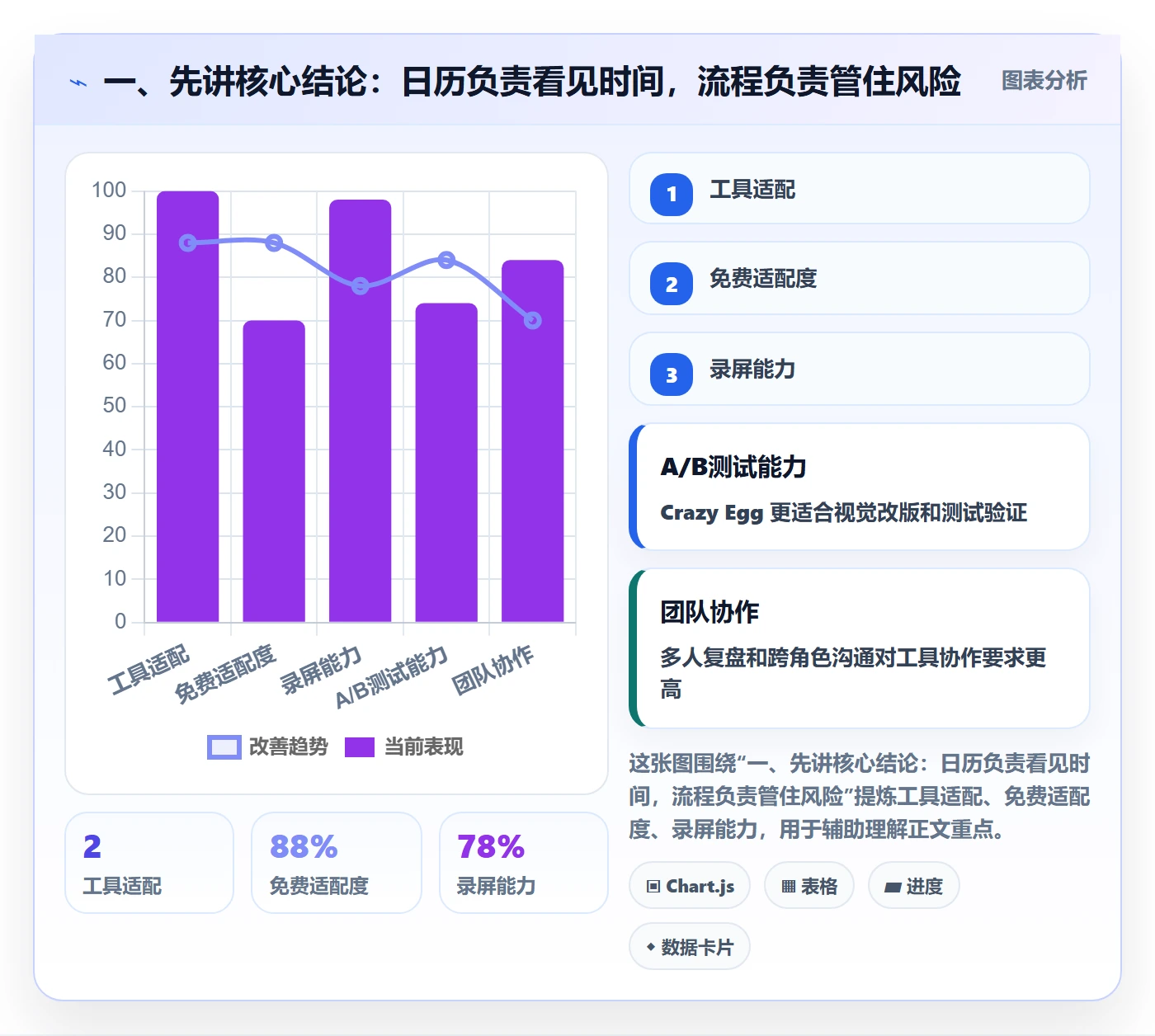This screenshot has width=1155, height=1036.
Task: Click the 2 工具适配 stat card
Action: pyautogui.click(x=149, y=863)
